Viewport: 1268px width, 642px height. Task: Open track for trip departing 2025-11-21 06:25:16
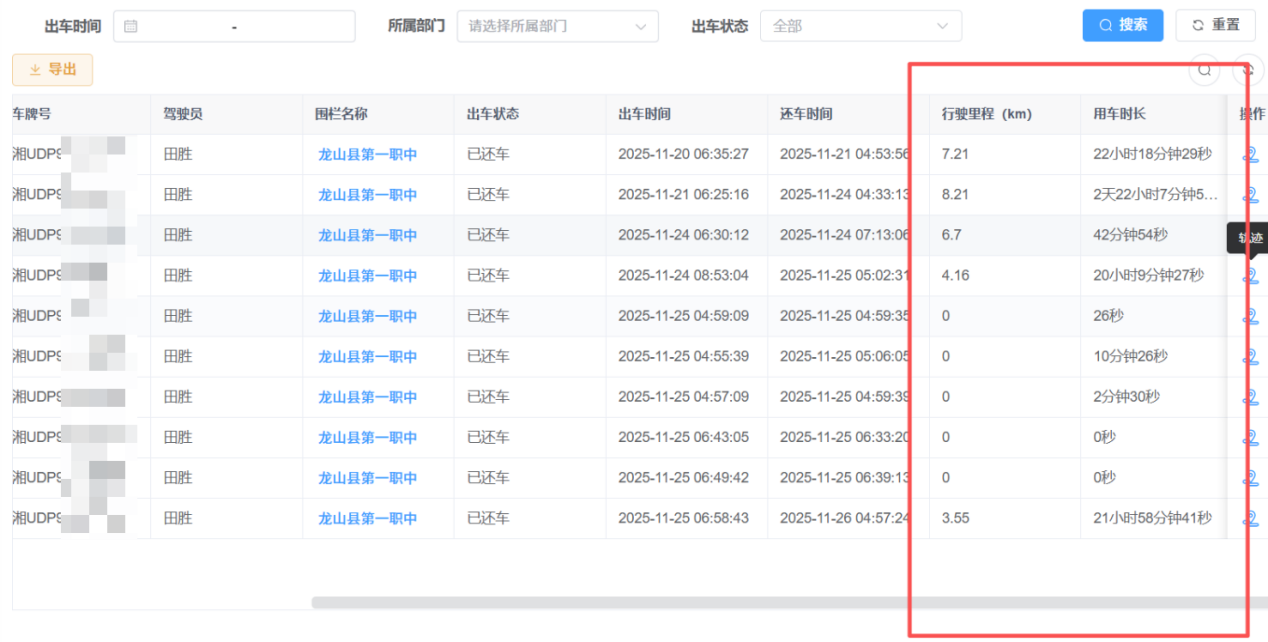[1250, 195]
